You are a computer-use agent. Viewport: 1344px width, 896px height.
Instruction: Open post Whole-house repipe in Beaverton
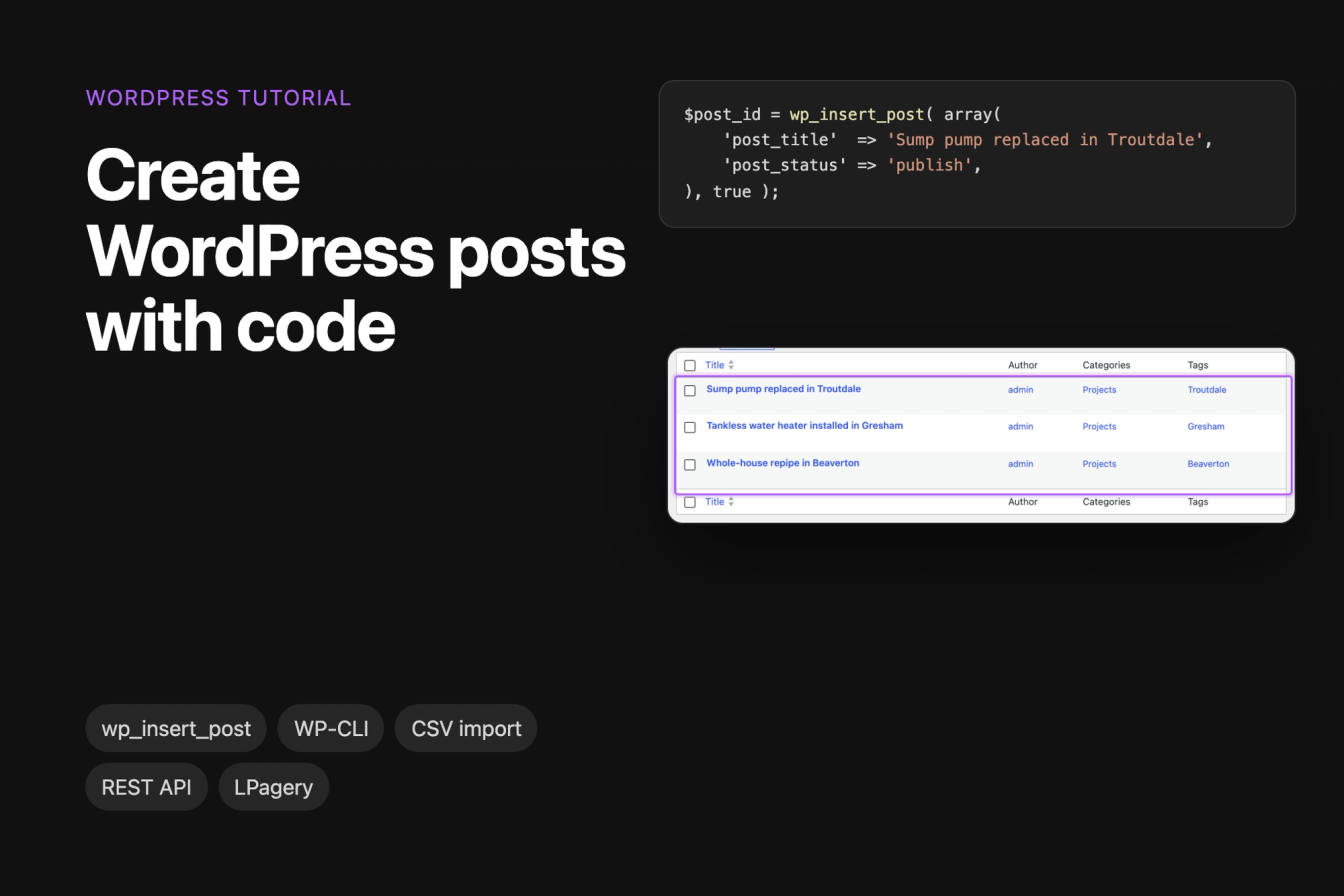tap(782, 463)
